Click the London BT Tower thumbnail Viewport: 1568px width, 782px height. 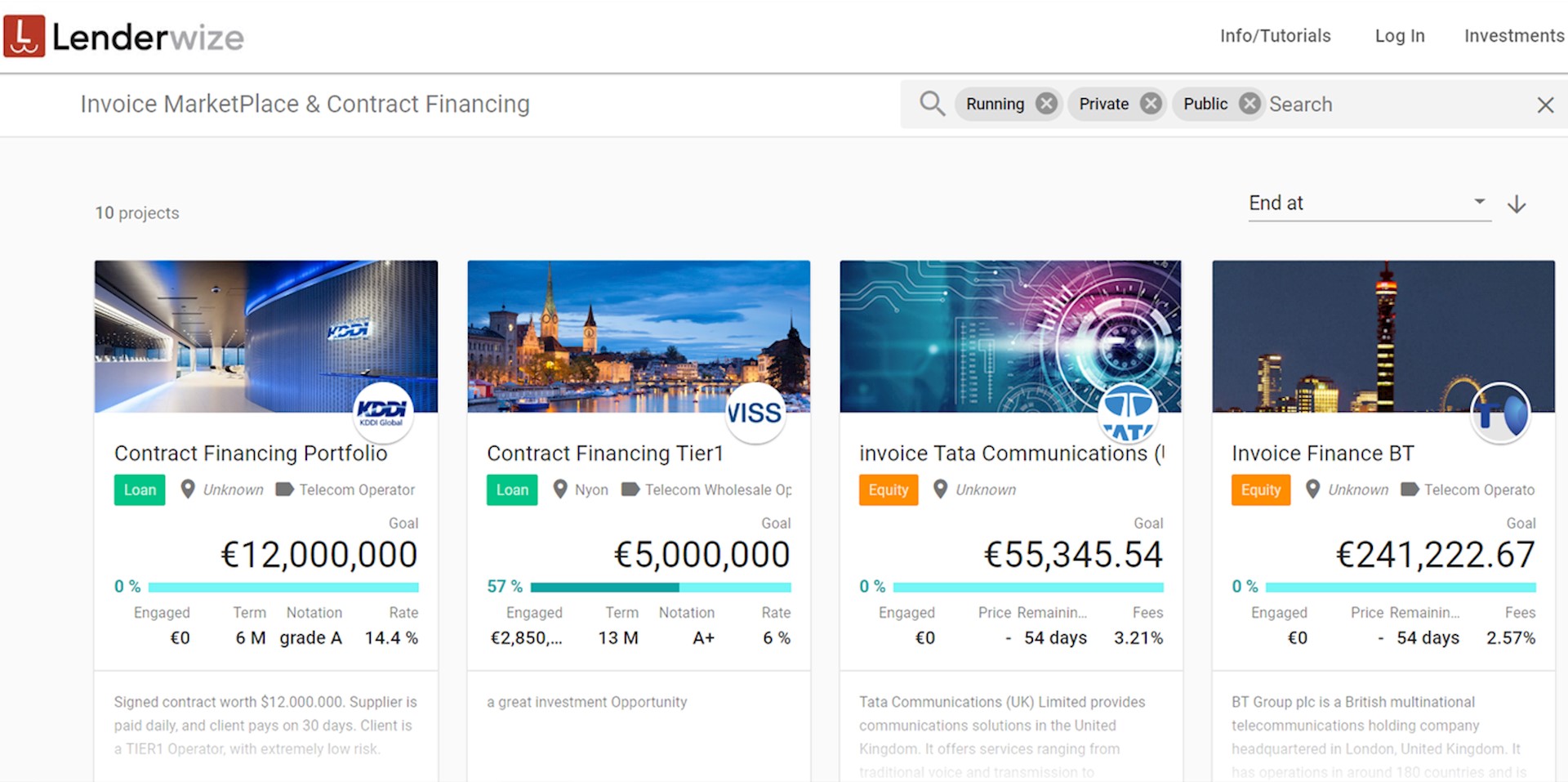tap(1383, 336)
